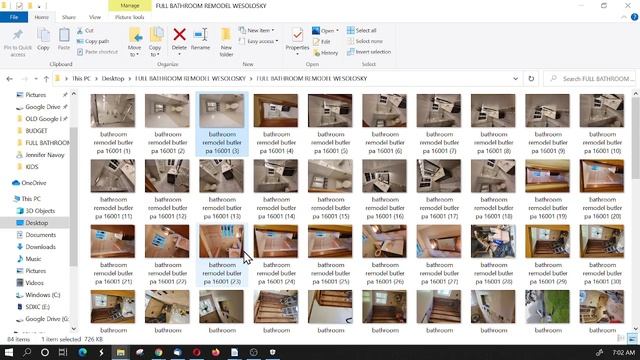Click Paste shortcut in ribbon
Viewport: 640px width, 360px height.
click(x=97, y=52)
